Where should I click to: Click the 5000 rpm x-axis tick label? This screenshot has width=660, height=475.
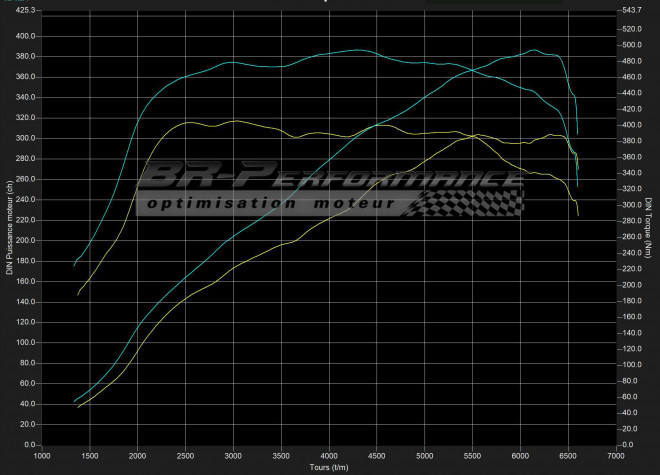click(x=425, y=456)
